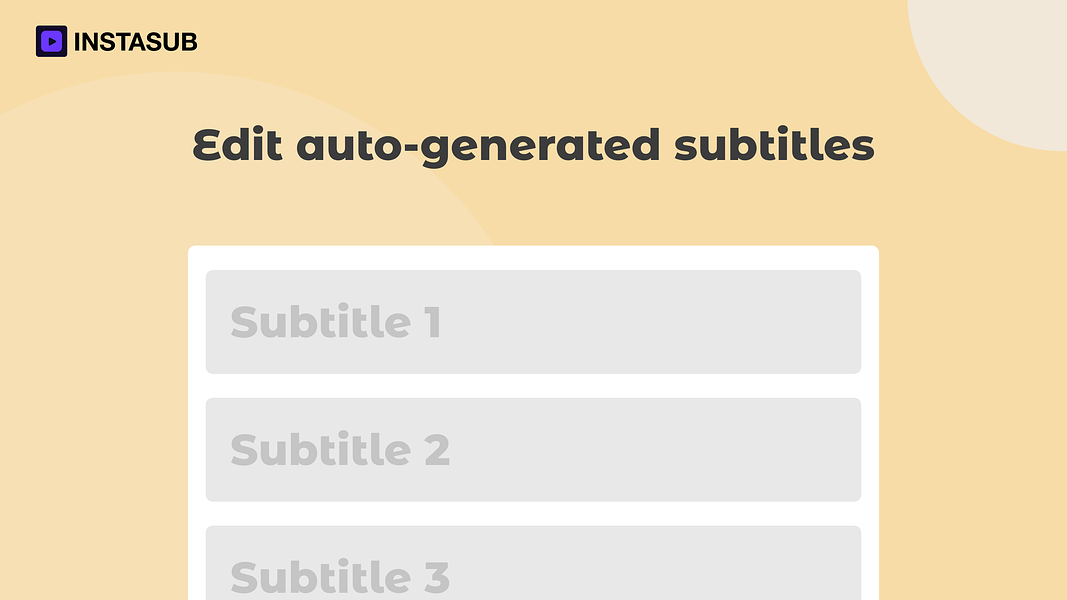
Task: Click the digit '1' in Subtitle 1 label
Action: click(433, 322)
